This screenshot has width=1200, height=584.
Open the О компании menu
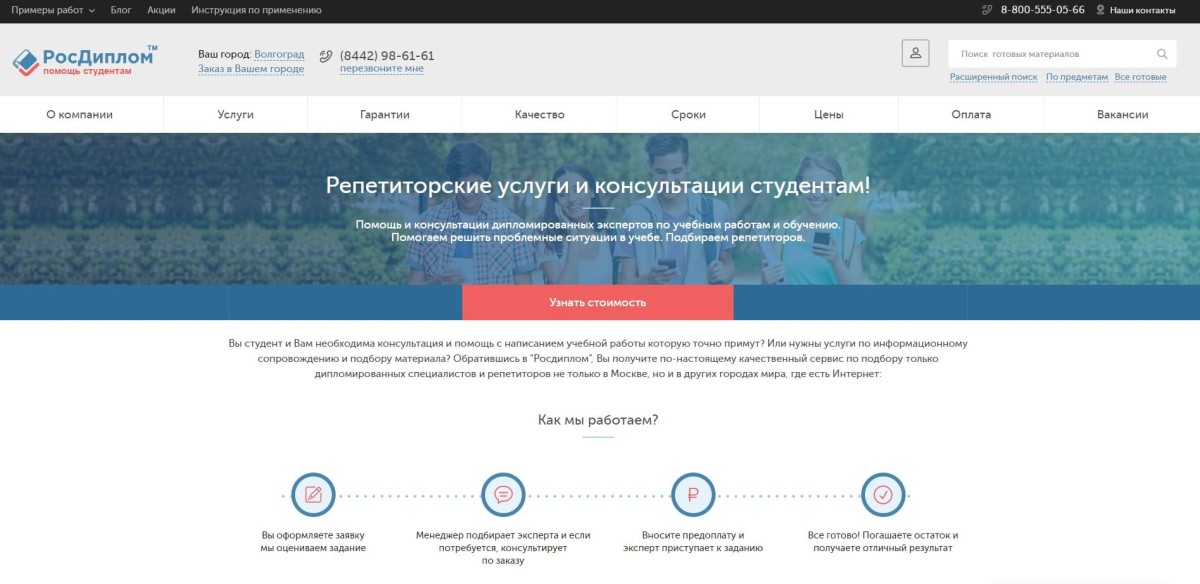(80, 115)
